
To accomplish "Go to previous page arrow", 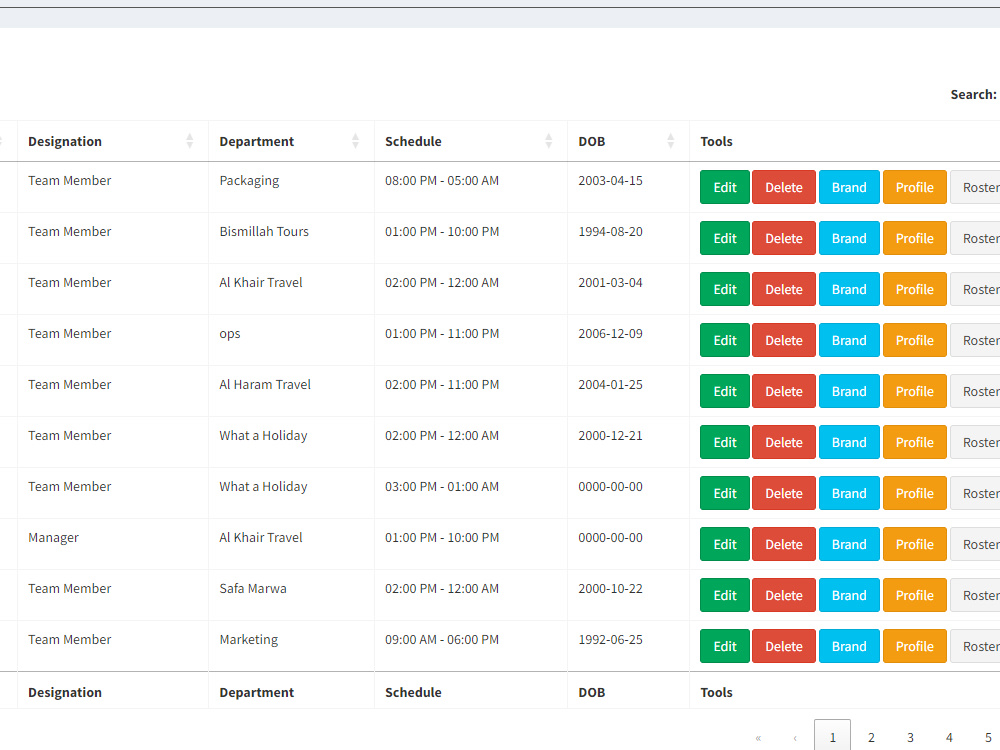I will coord(795,737).
